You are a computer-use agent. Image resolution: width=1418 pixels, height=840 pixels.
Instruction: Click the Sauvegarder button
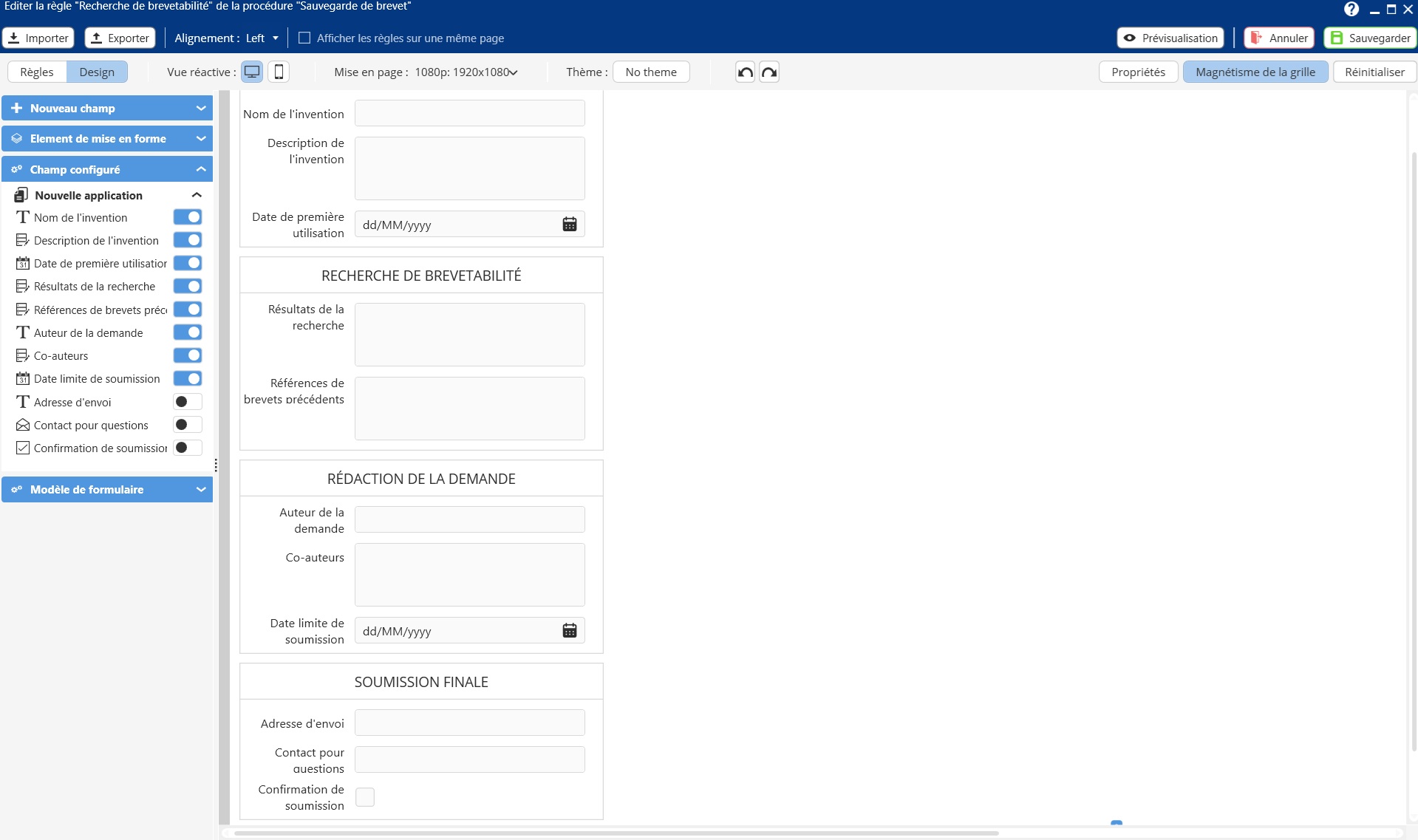click(x=1371, y=38)
